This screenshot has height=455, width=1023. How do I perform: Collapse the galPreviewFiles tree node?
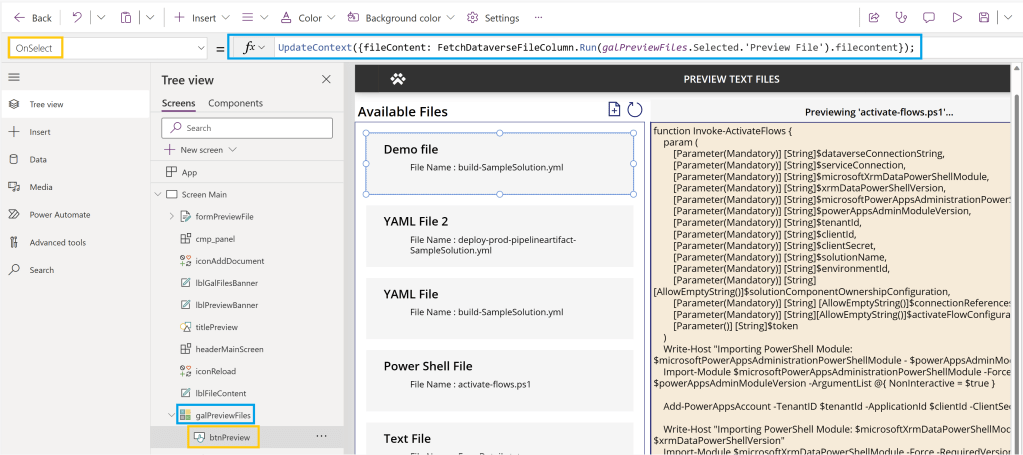[171, 414]
